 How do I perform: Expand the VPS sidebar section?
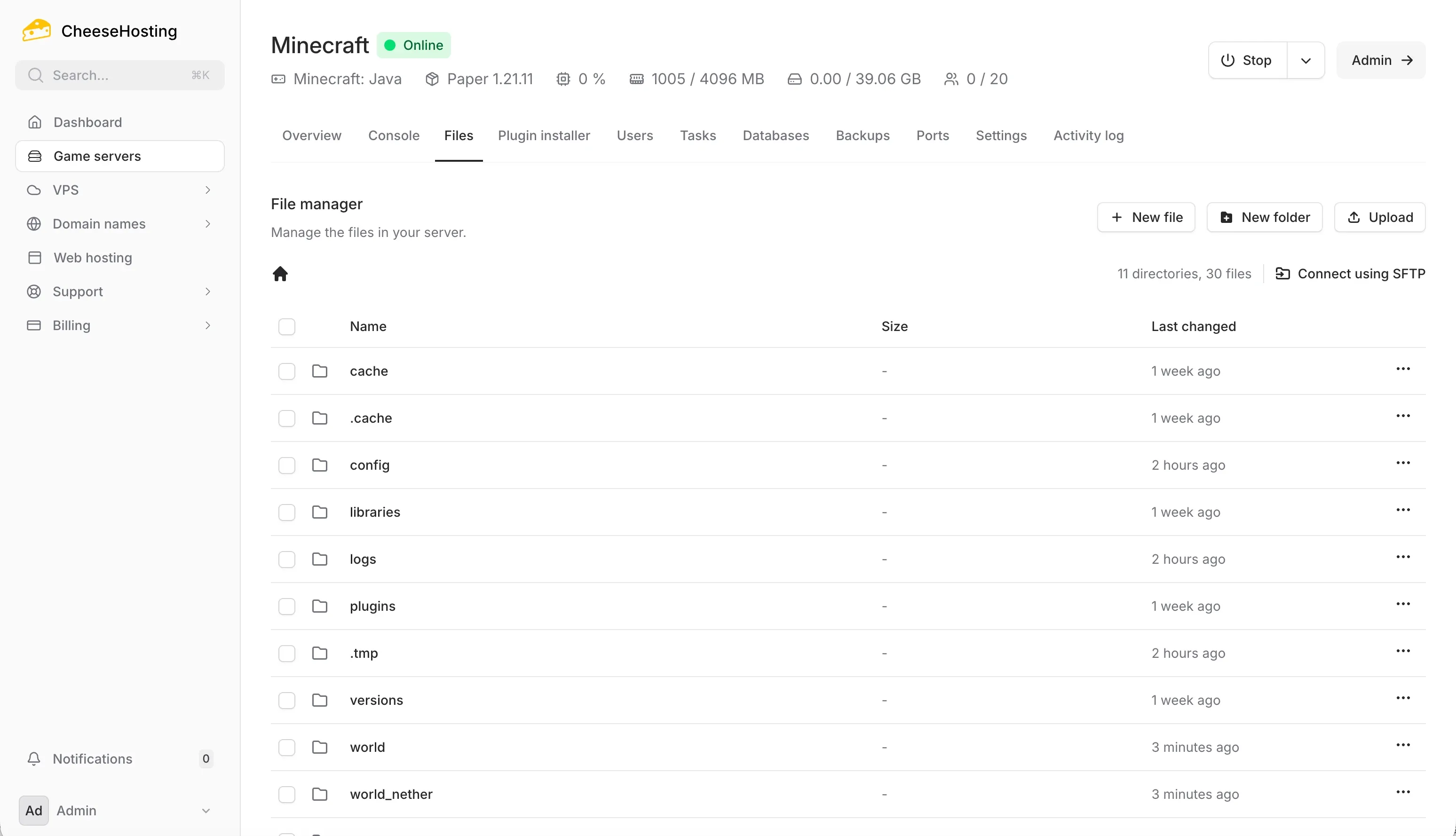pyautogui.click(x=208, y=189)
